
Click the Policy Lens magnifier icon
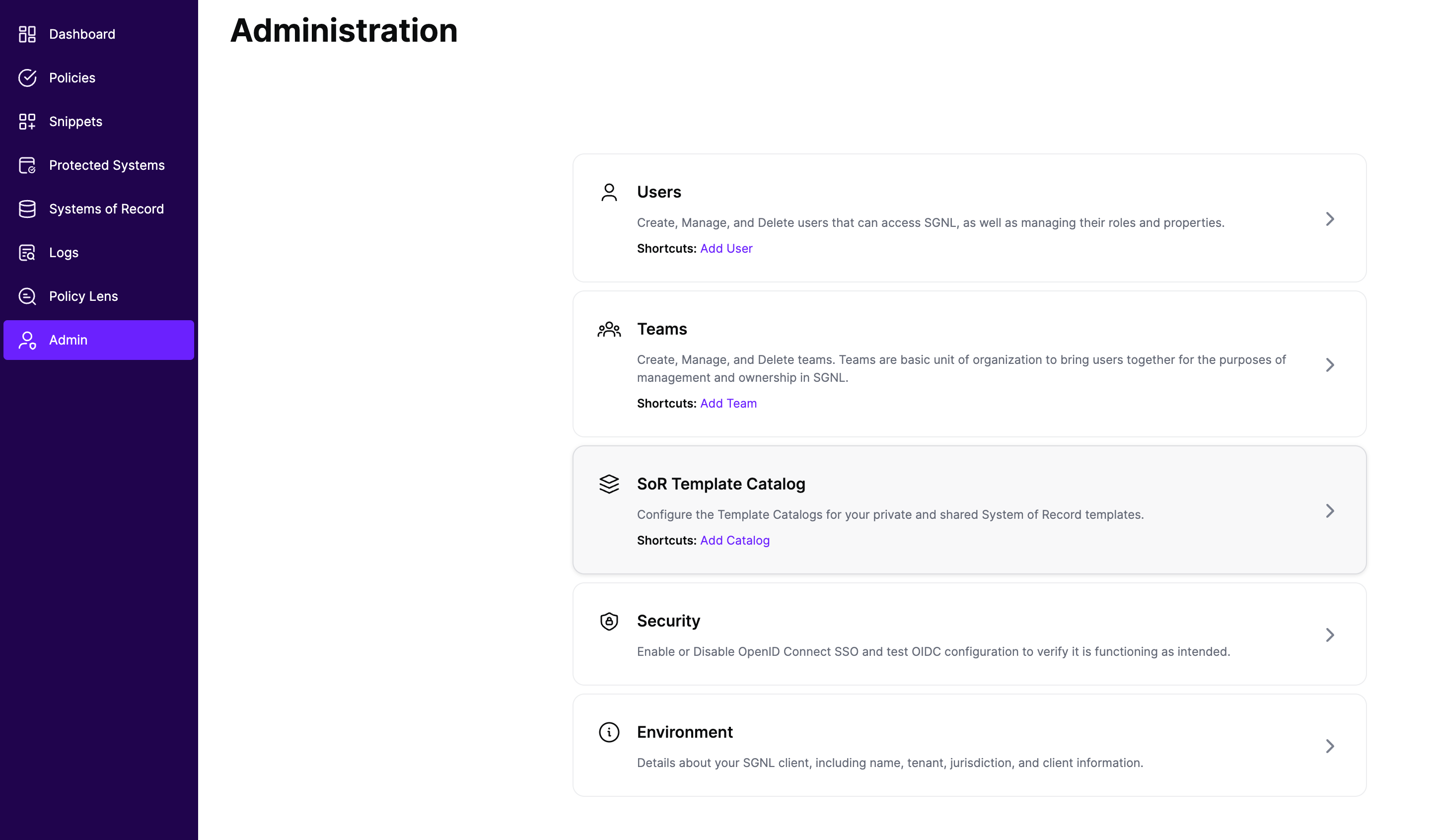coord(27,296)
